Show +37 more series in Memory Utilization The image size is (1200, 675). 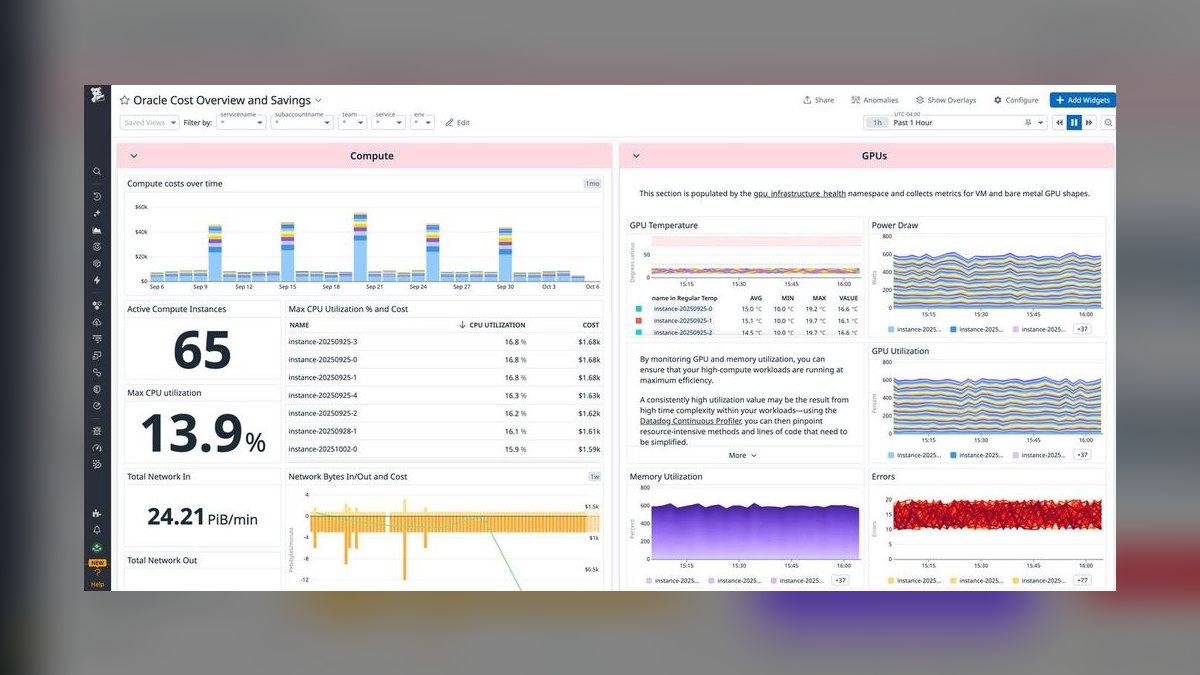(x=840, y=580)
